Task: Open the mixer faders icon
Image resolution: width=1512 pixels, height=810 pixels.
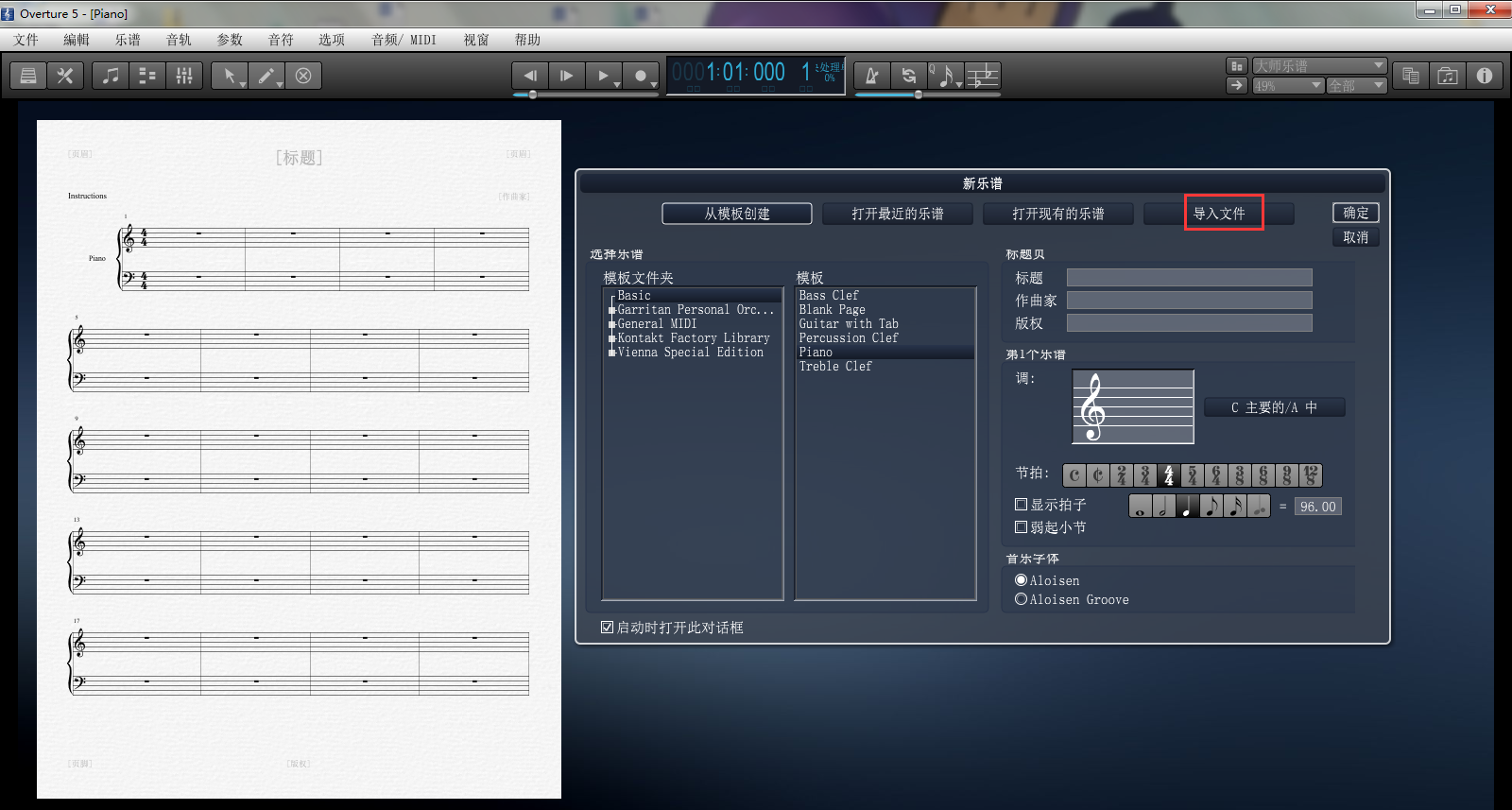Action: 184,76
